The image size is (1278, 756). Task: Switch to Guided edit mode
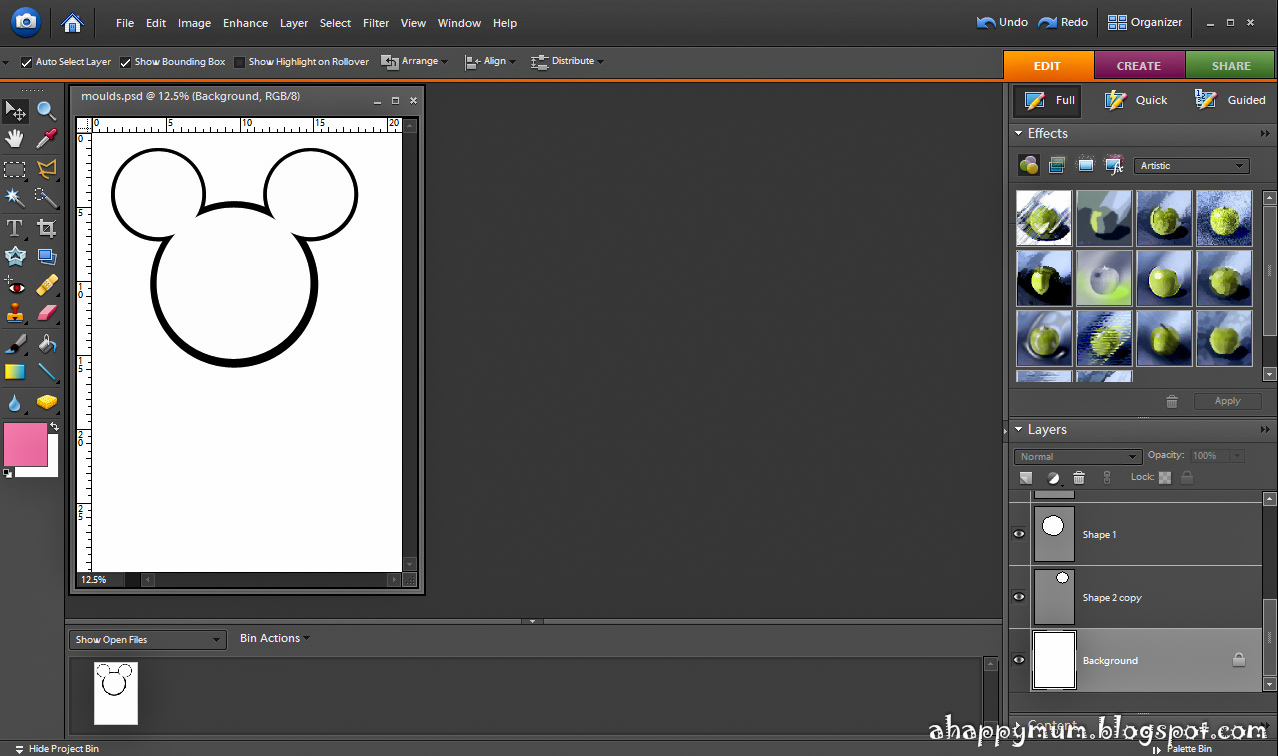pyautogui.click(x=1230, y=100)
